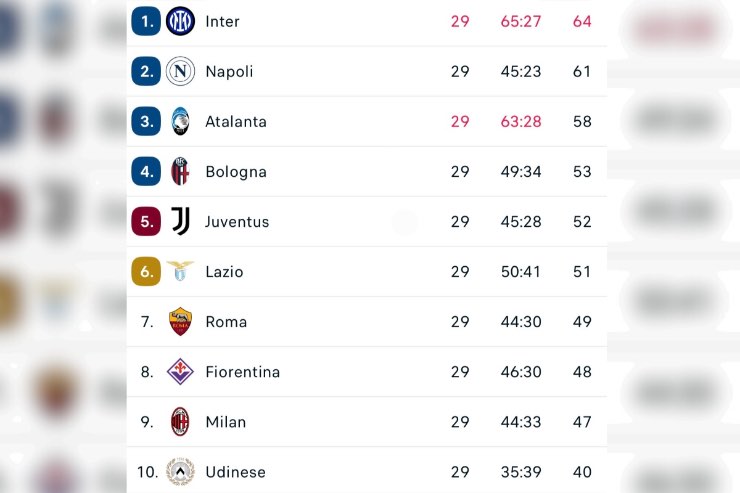Click the Lazio eagle crest icon
The height and width of the screenshot is (493, 740).
pos(180,271)
